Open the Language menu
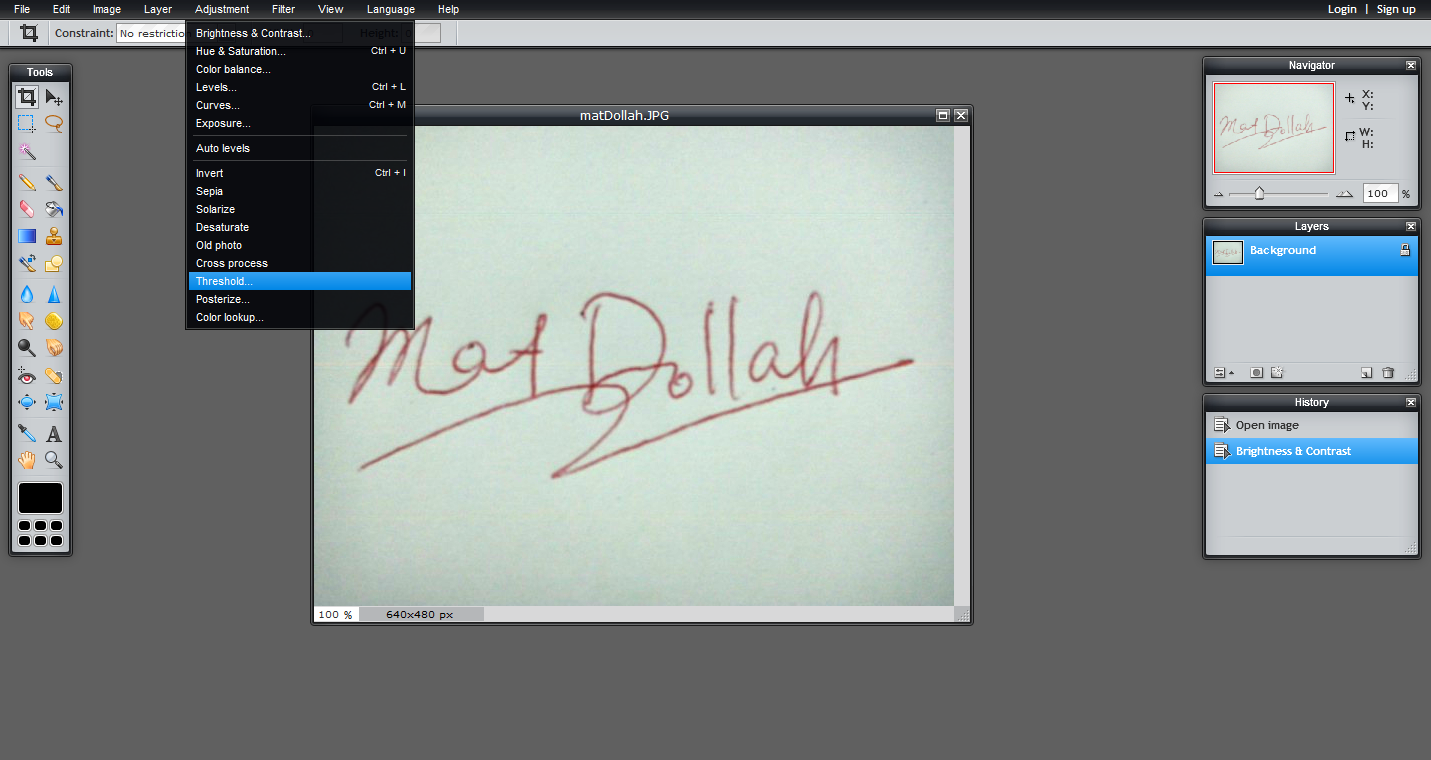 click(x=391, y=9)
